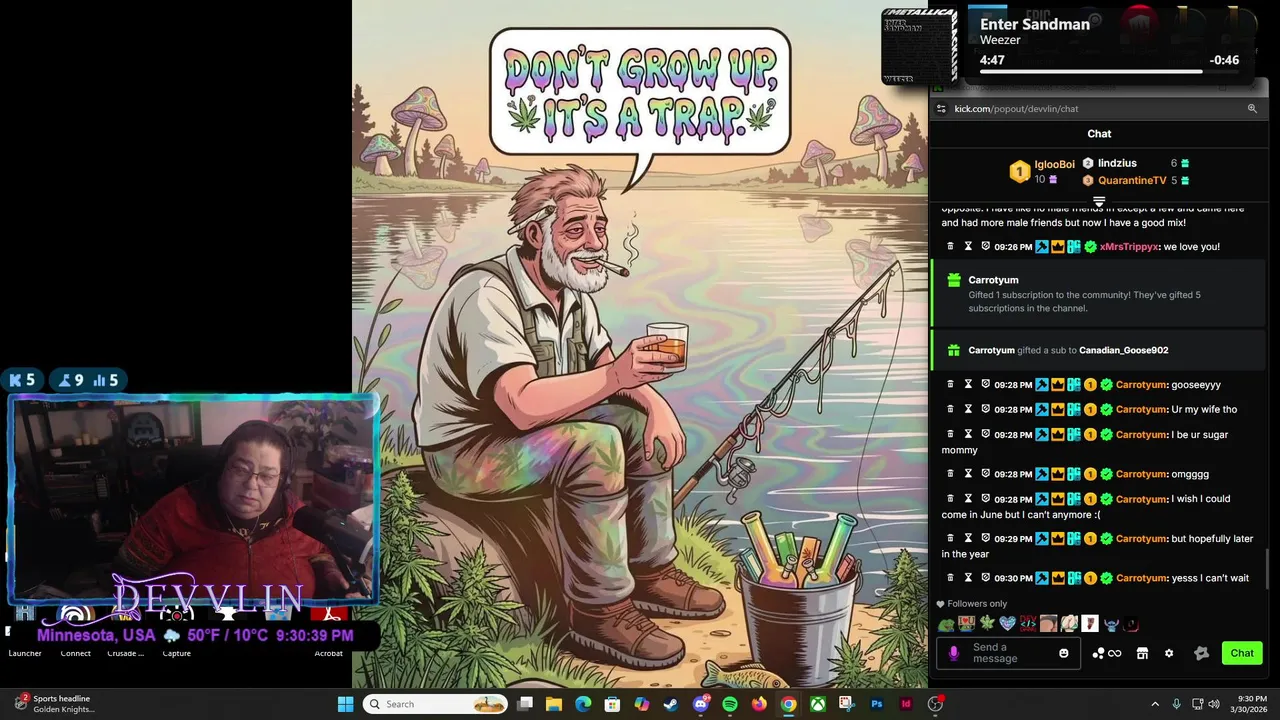
Task: Delete xMrsTrippyx message with trash icon
Action: coord(951,246)
